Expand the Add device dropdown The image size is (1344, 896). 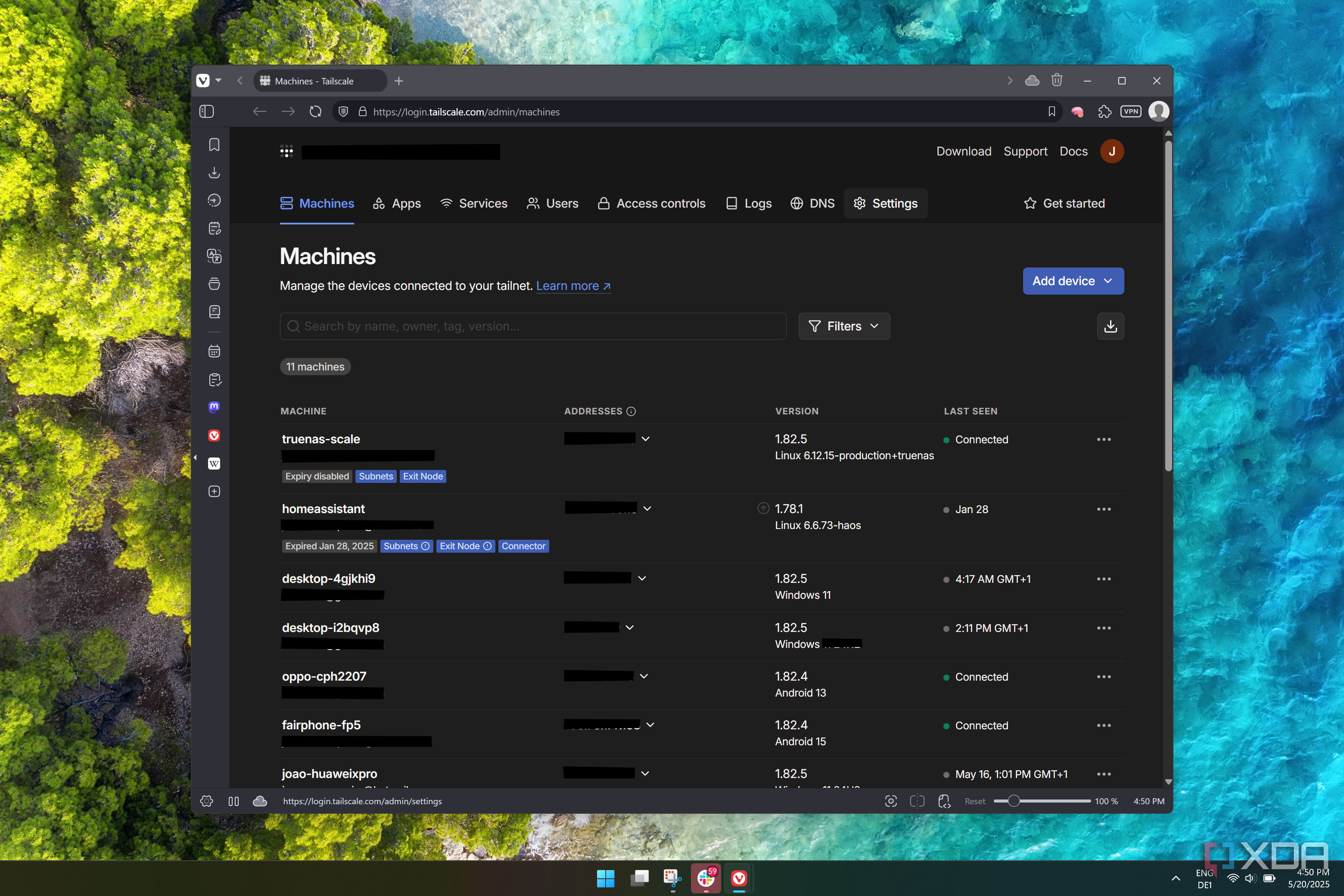click(x=1073, y=281)
